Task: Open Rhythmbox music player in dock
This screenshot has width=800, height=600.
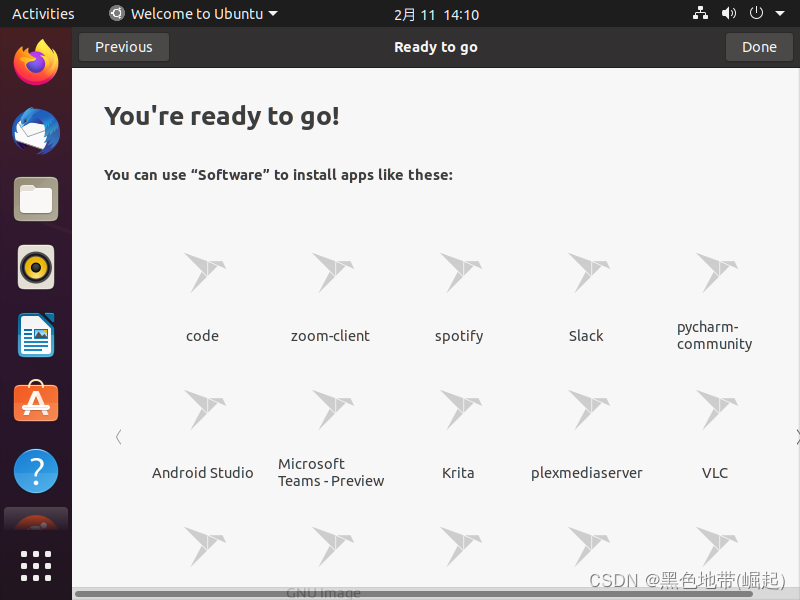Action: [36, 267]
